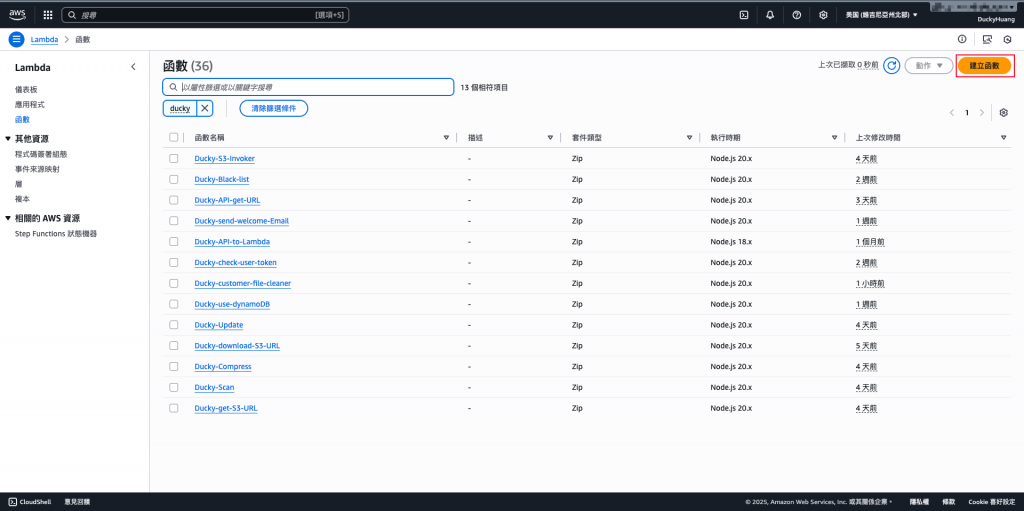Sort by function name column arrow
Image resolution: width=1024 pixels, height=511 pixels.
(x=446, y=137)
